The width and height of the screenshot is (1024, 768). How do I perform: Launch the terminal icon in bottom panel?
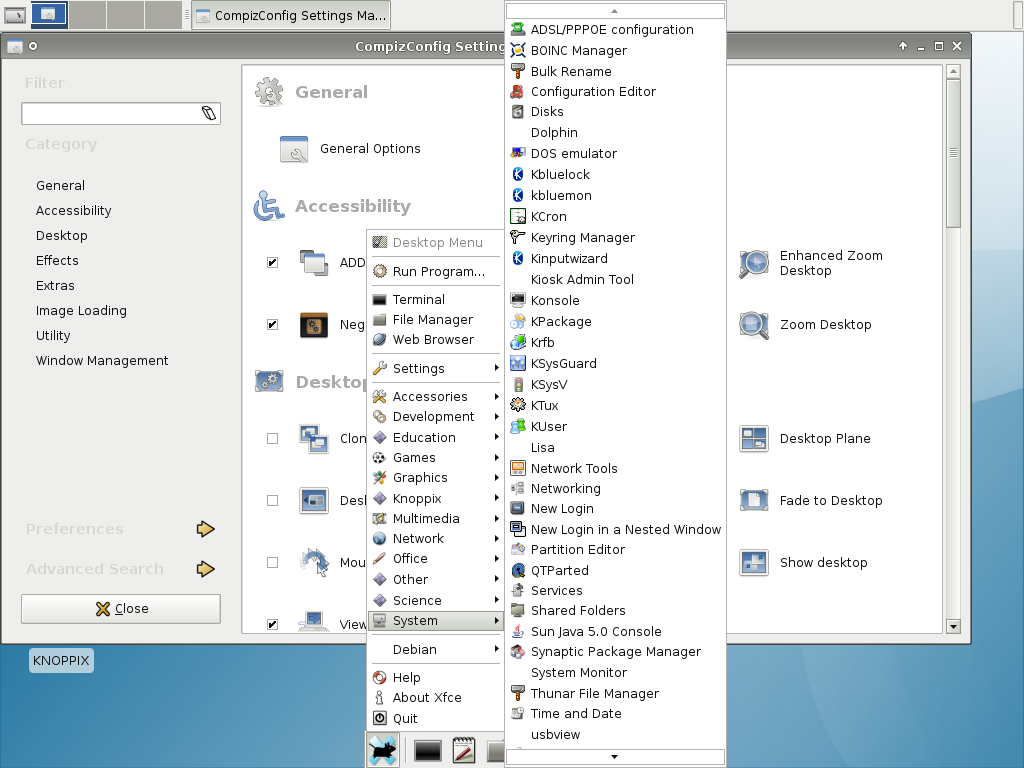(x=427, y=751)
